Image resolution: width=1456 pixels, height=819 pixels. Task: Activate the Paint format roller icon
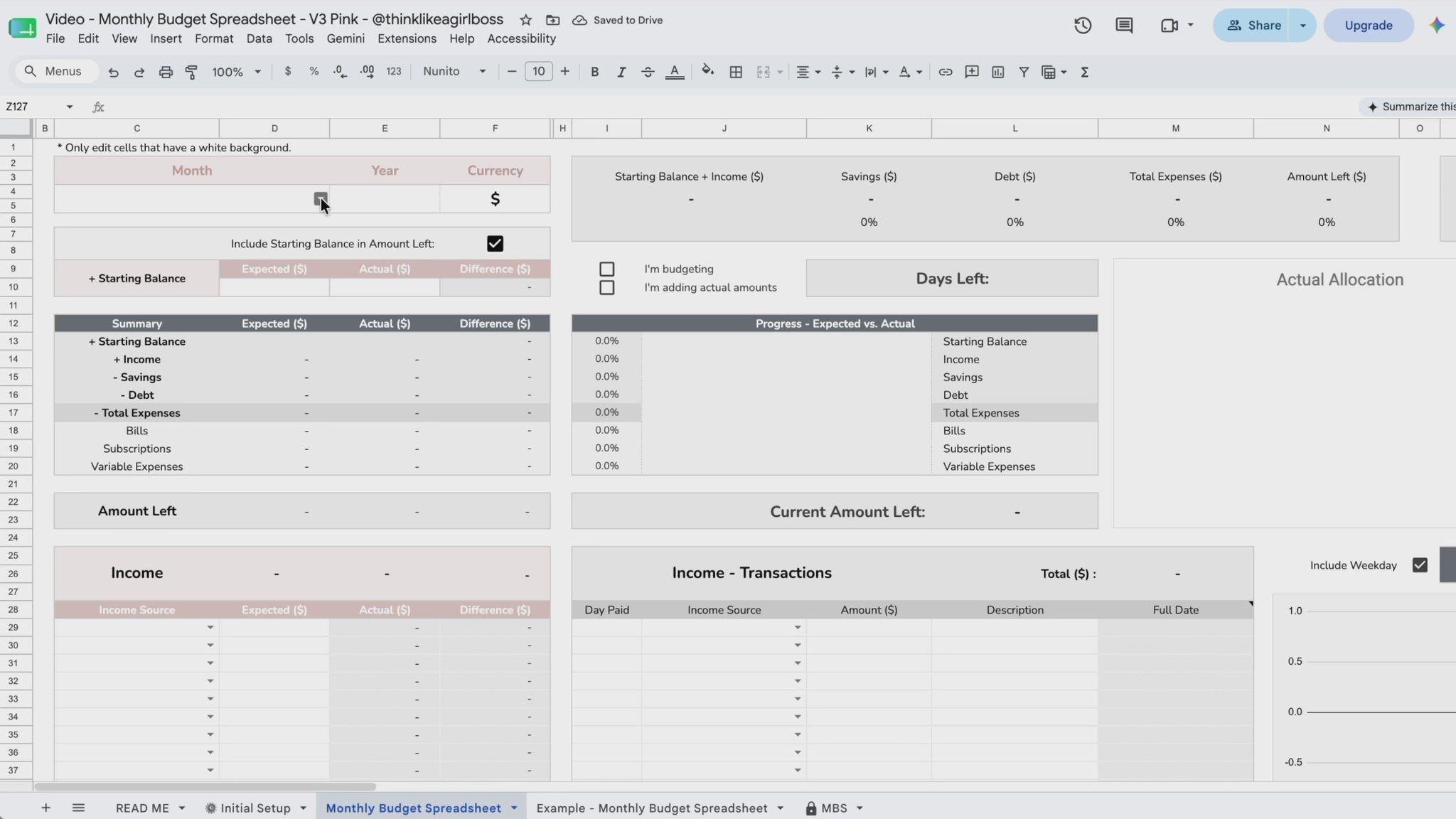[x=191, y=72]
